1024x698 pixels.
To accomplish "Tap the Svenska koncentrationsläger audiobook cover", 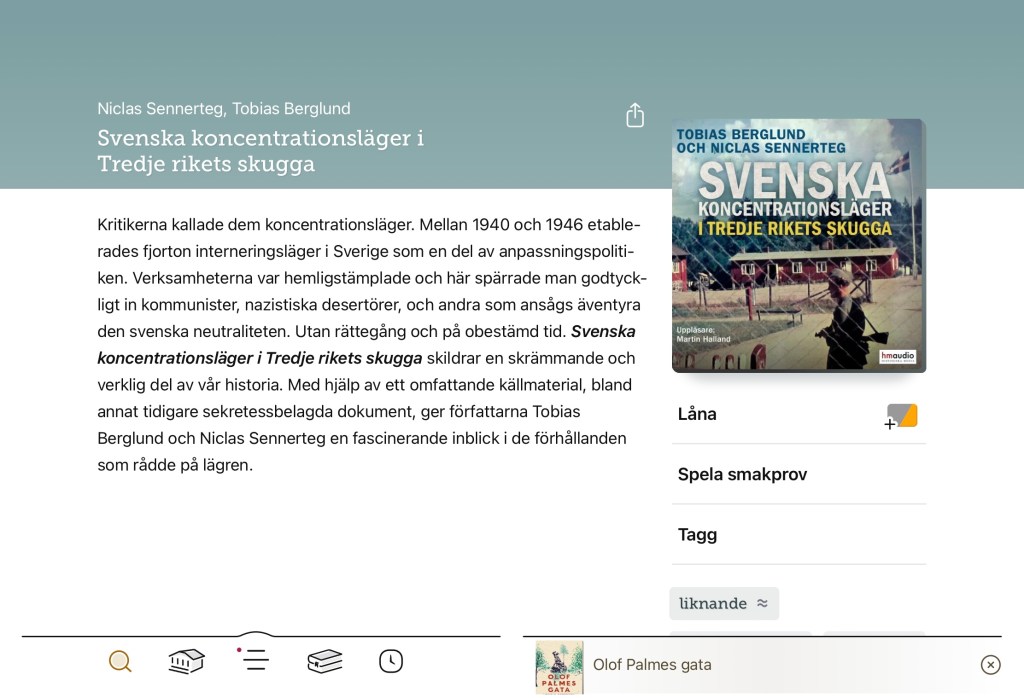I will 798,246.
